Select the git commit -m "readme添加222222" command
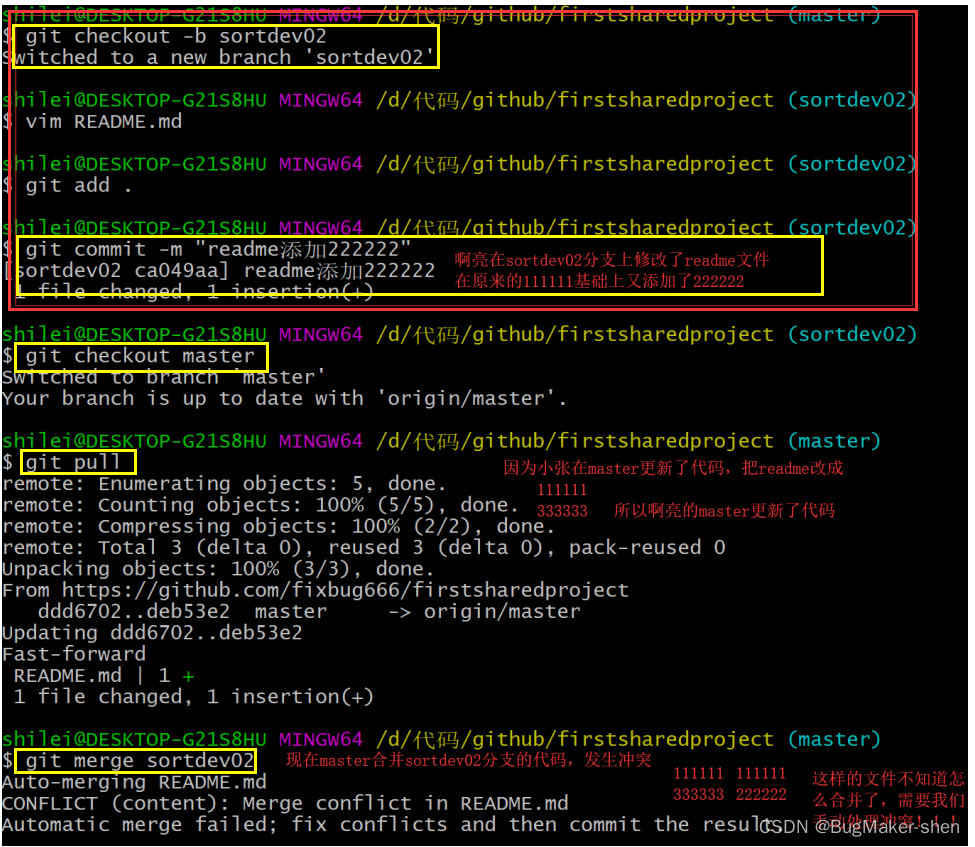 pyautogui.click(x=218, y=249)
